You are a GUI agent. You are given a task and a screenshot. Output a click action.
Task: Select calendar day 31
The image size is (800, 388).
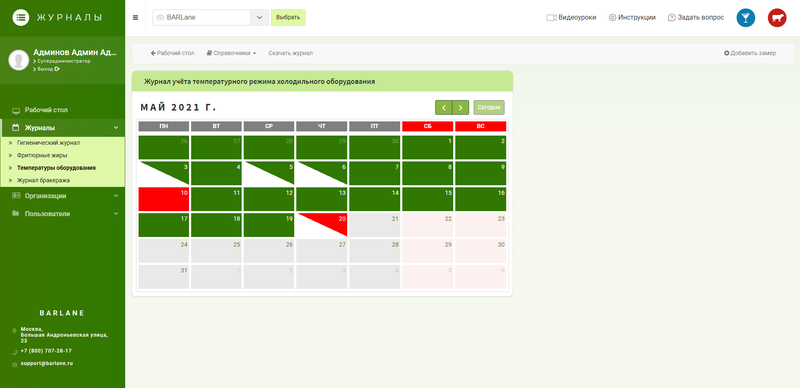click(x=164, y=277)
